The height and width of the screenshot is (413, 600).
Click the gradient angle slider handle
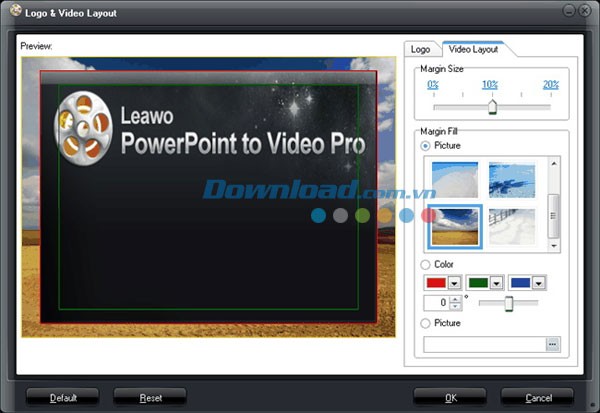pos(508,304)
